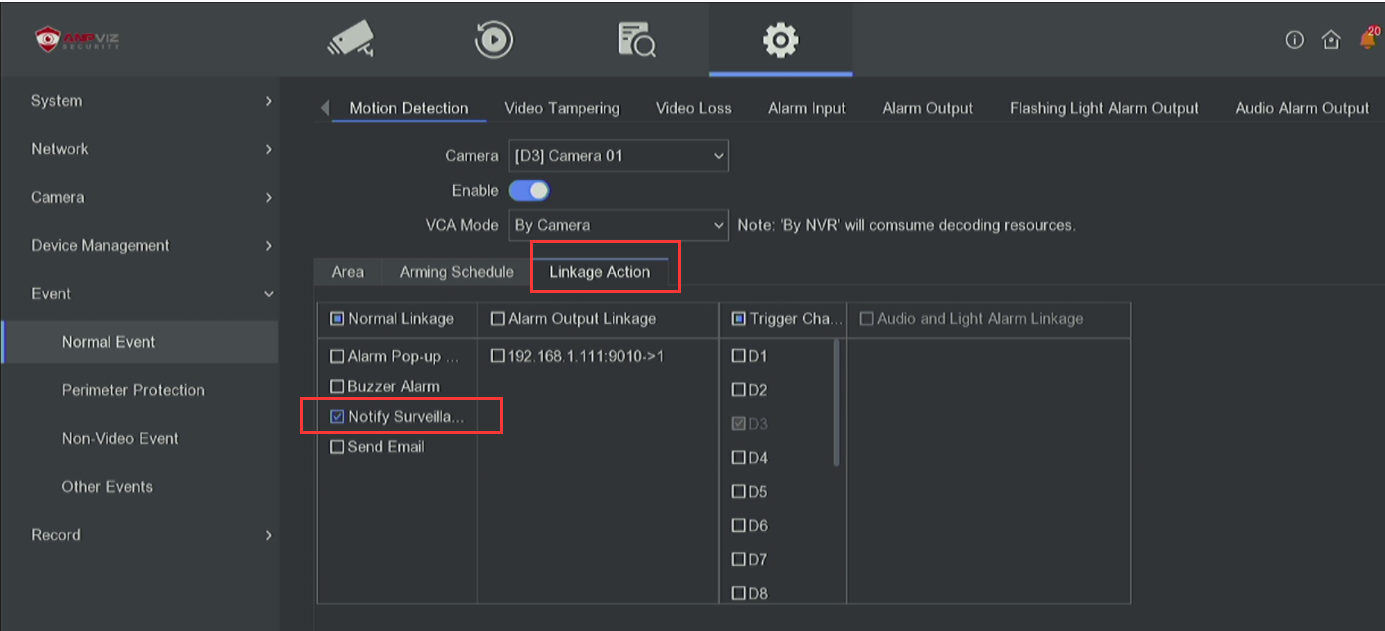Click the Annke Viz Security logo
Screen dimensions: 1385x631
point(78,39)
